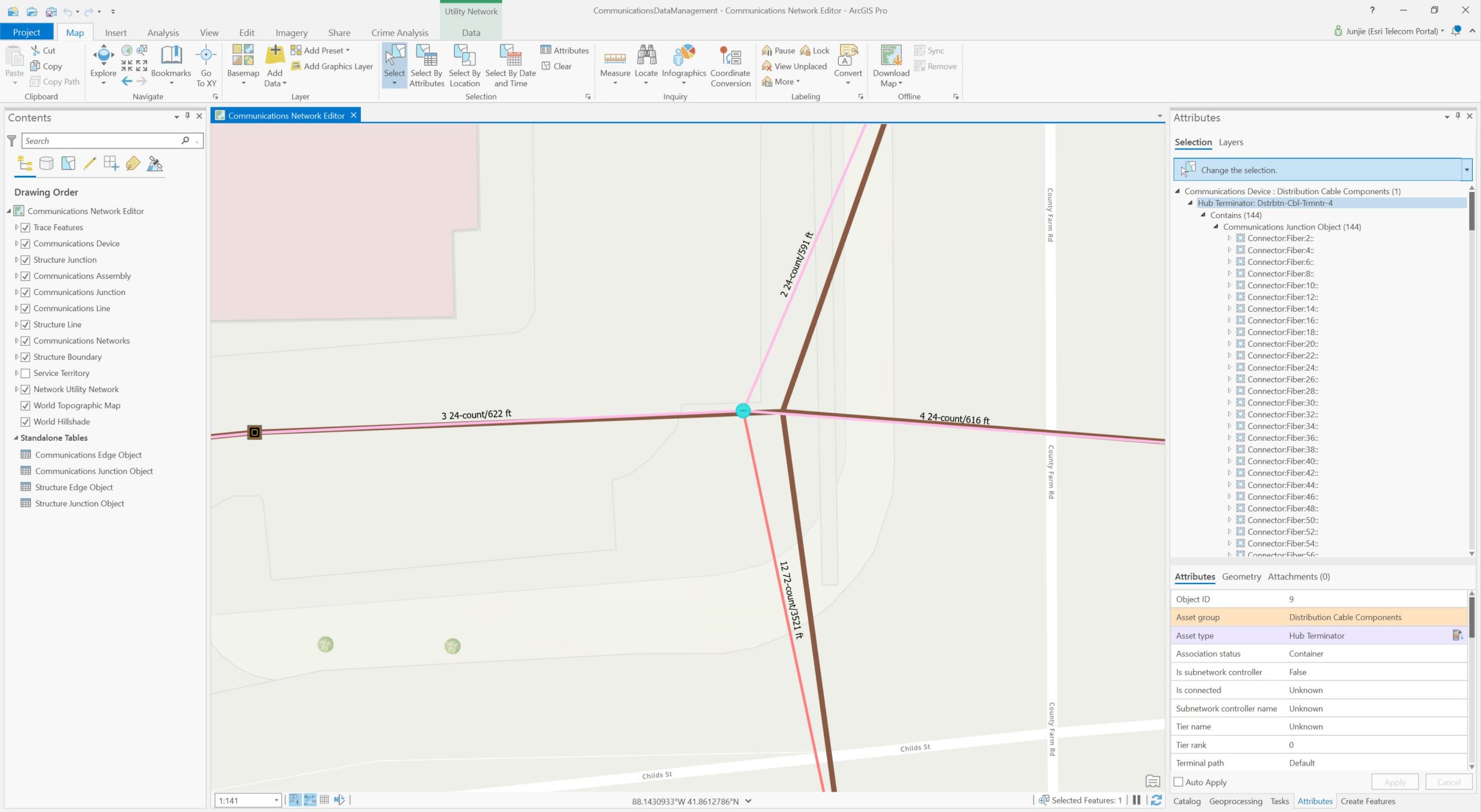Click the Locate binoculars icon
This screenshot has width=1481, height=812.
(646, 55)
